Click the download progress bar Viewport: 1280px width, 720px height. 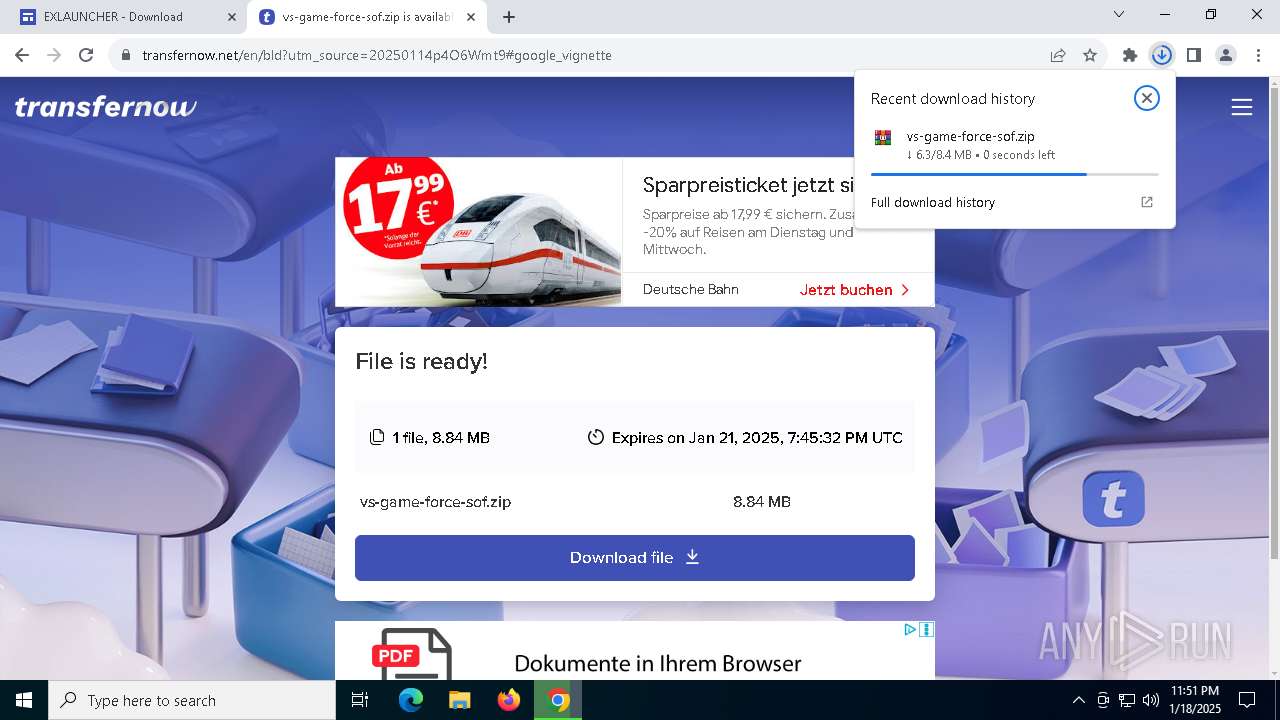point(1014,174)
